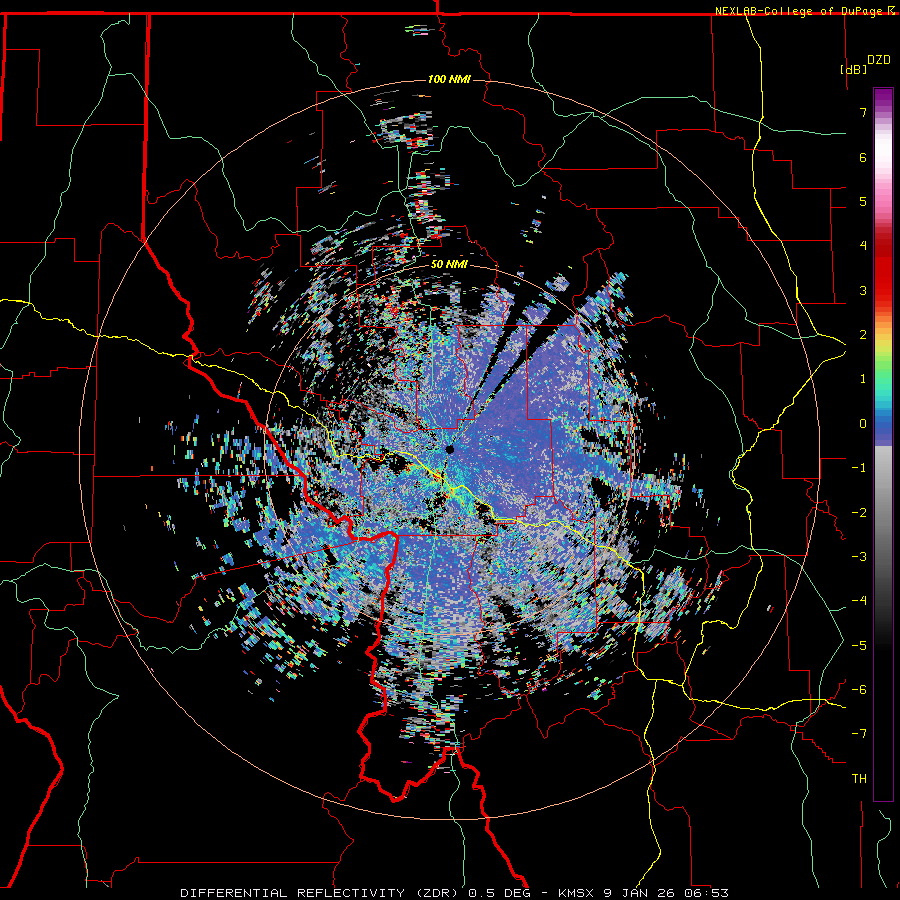
Task: Click the -6 value on the legend scale
Action: click(859, 690)
